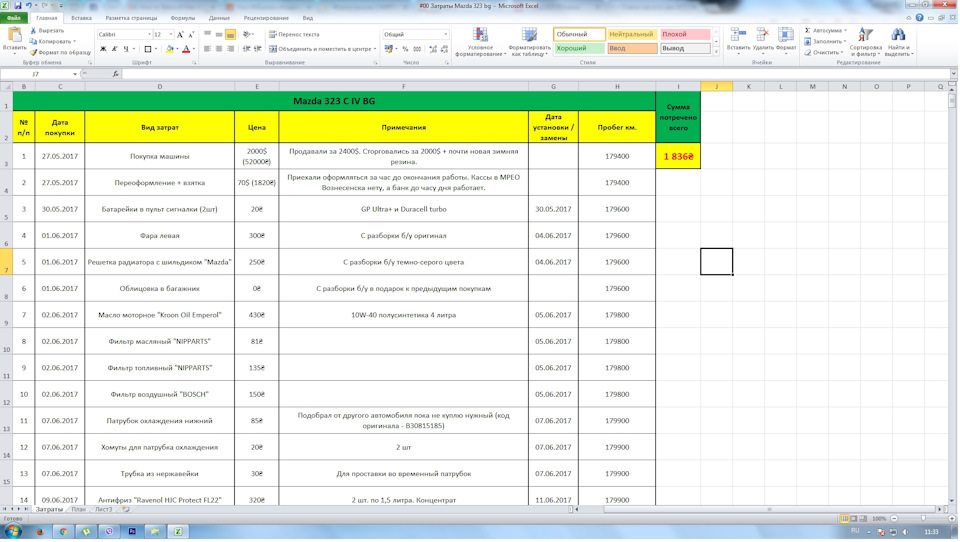
Task: Switch to Разметка страницы tab
Action: [x=131, y=18]
